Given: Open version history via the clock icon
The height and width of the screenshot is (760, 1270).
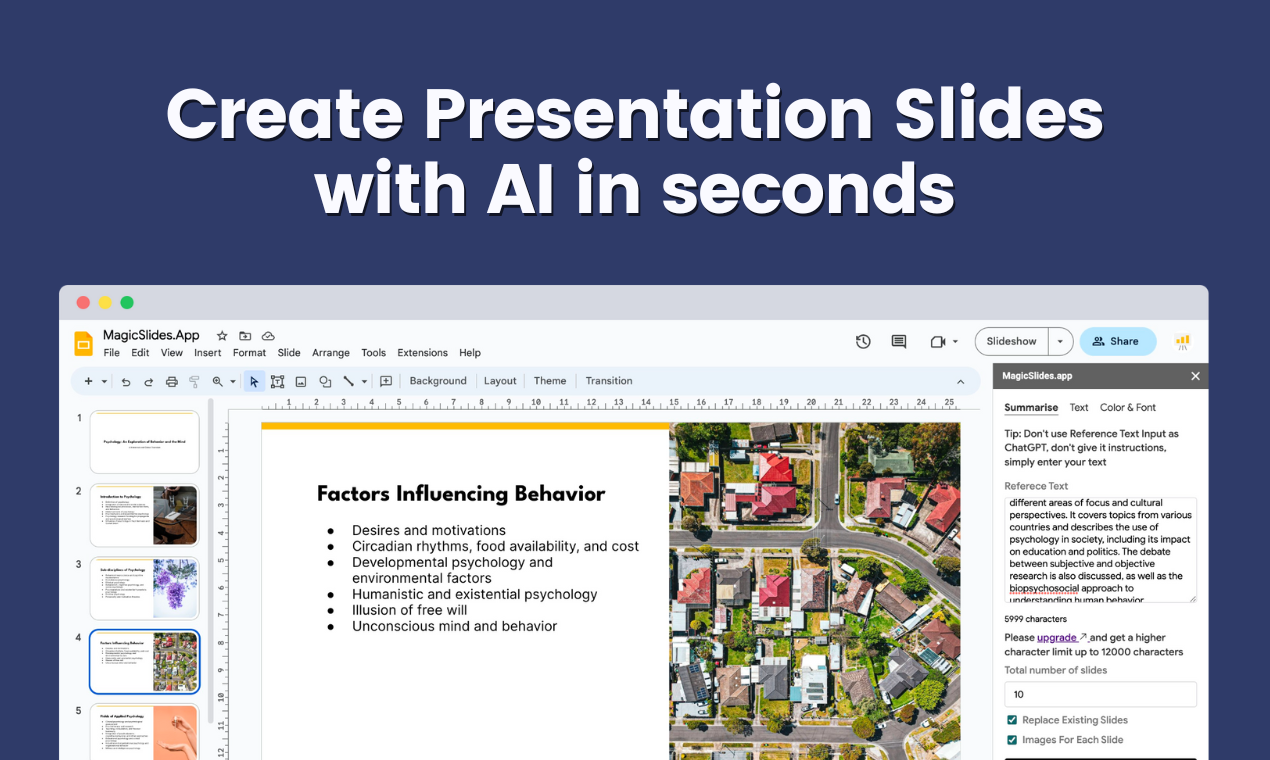Looking at the screenshot, I should tap(862, 341).
